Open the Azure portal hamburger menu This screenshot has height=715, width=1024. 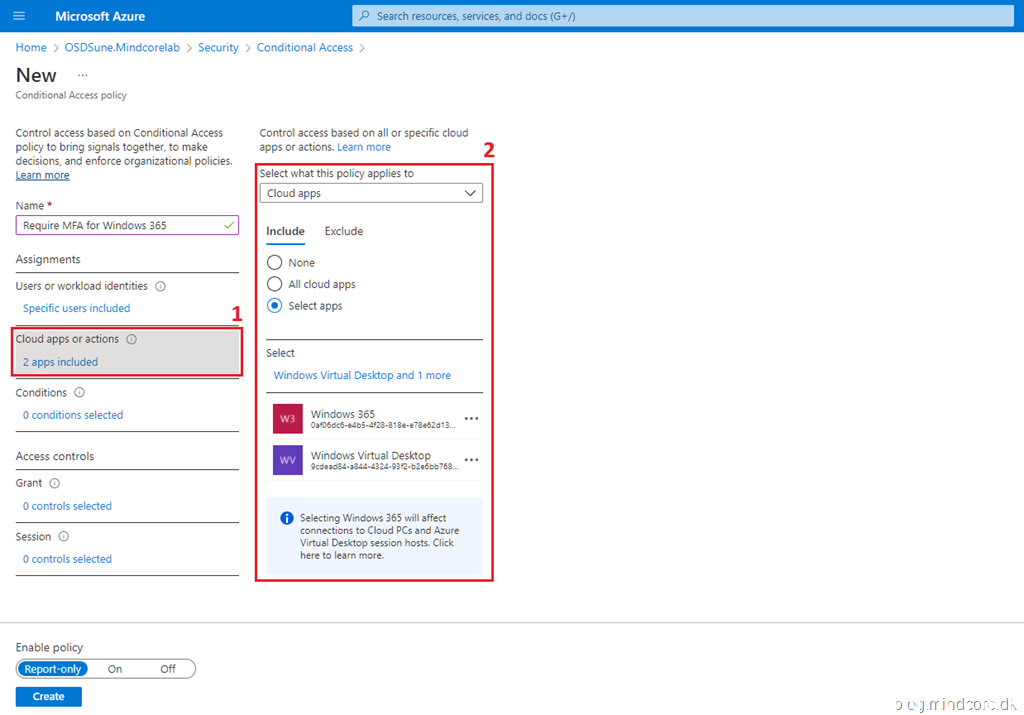click(19, 16)
